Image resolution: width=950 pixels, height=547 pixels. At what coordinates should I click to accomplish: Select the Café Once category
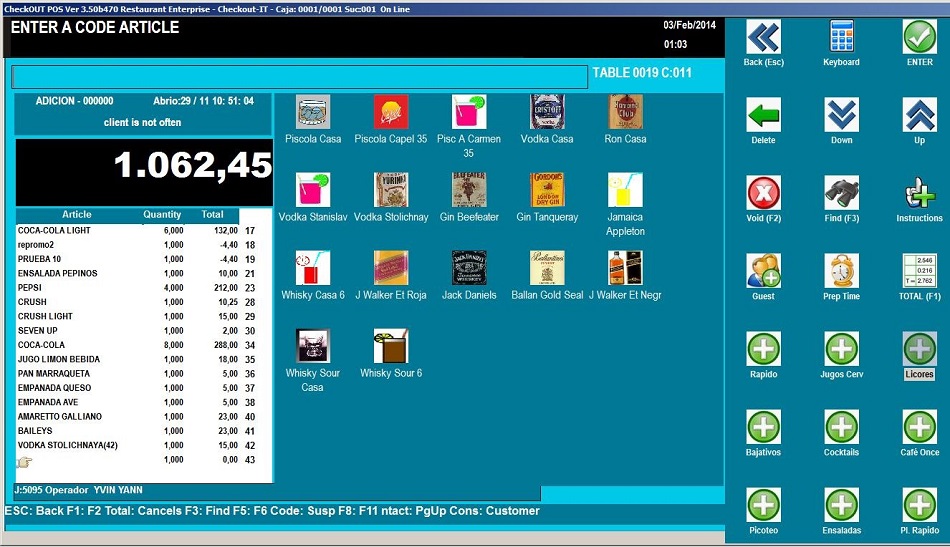[x=919, y=427]
